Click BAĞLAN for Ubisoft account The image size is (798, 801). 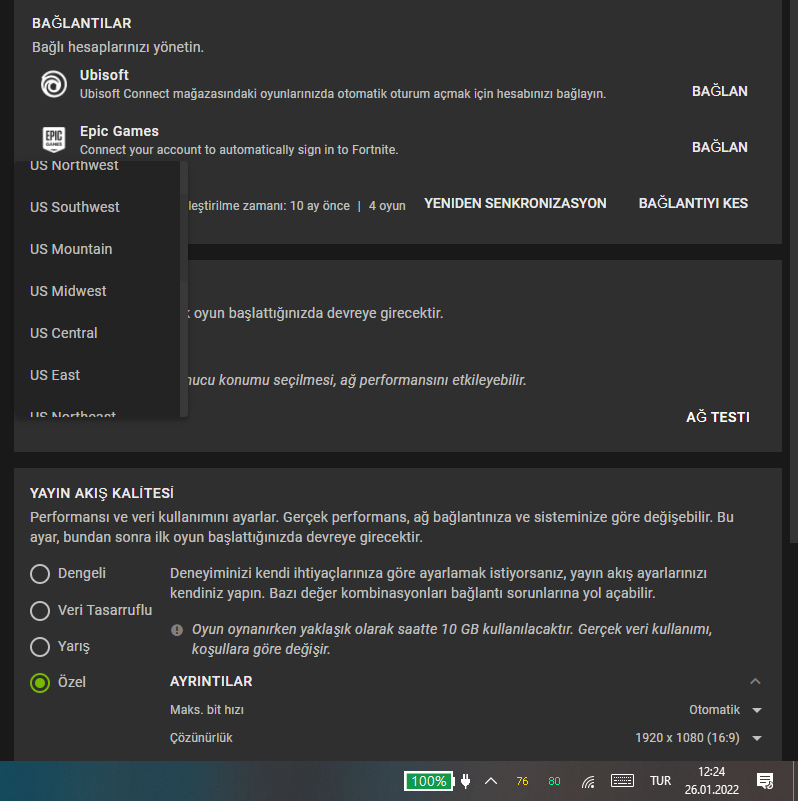point(719,91)
